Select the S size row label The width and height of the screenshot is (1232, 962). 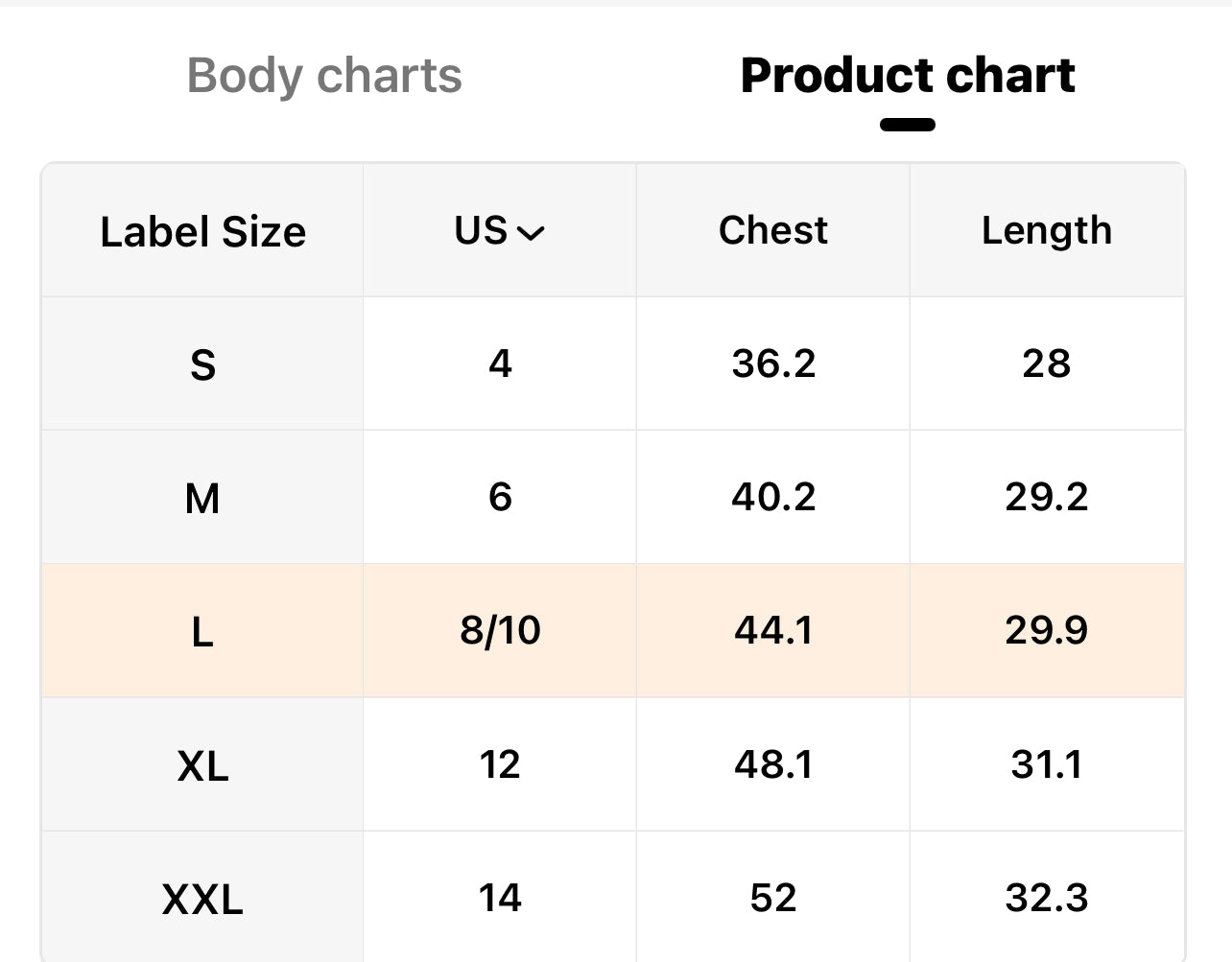click(202, 364)
